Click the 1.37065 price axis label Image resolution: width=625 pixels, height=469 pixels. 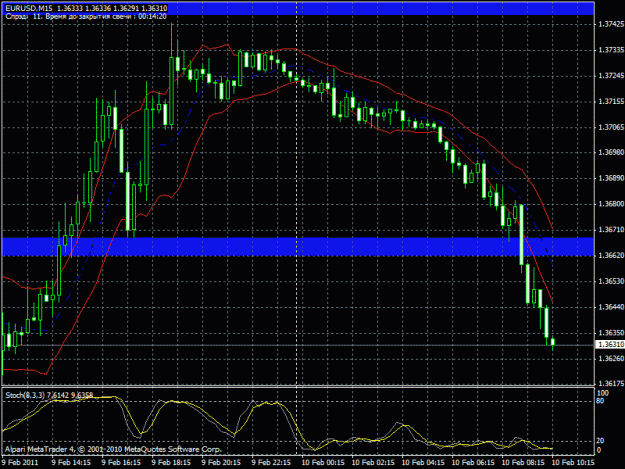(611, 127)
